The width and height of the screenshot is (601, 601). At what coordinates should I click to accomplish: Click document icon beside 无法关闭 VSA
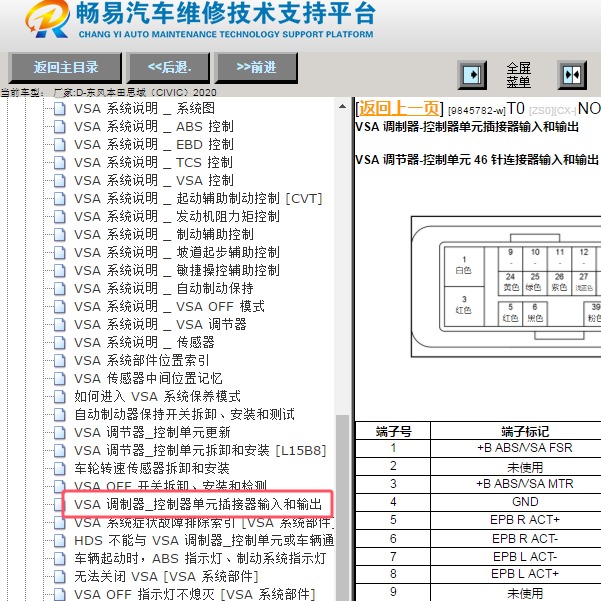point(59,577)
